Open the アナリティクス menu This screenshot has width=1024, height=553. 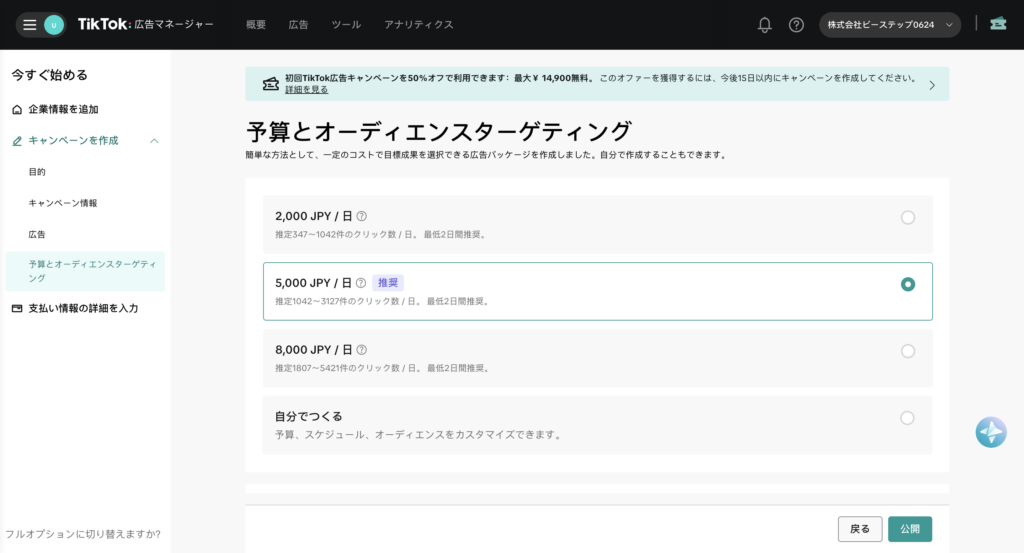point(419,24)
